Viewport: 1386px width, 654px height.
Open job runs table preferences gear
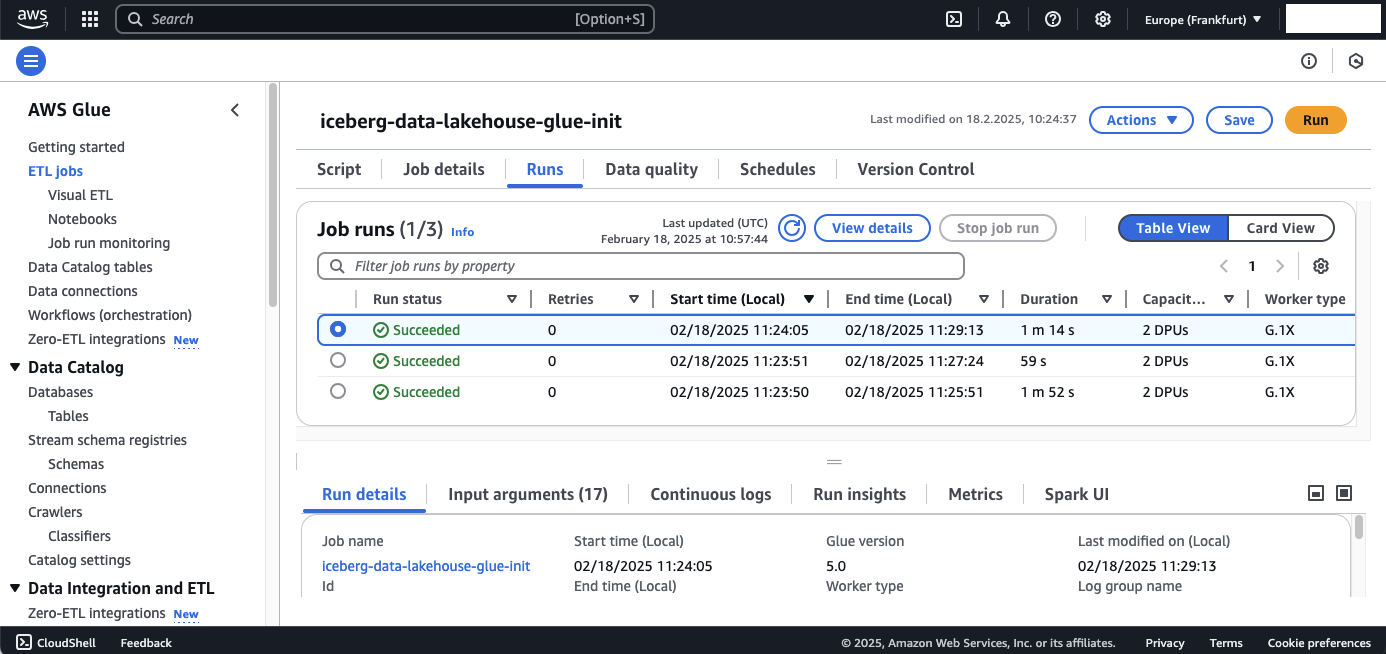pyautogui.click(x=1321, y=266)
